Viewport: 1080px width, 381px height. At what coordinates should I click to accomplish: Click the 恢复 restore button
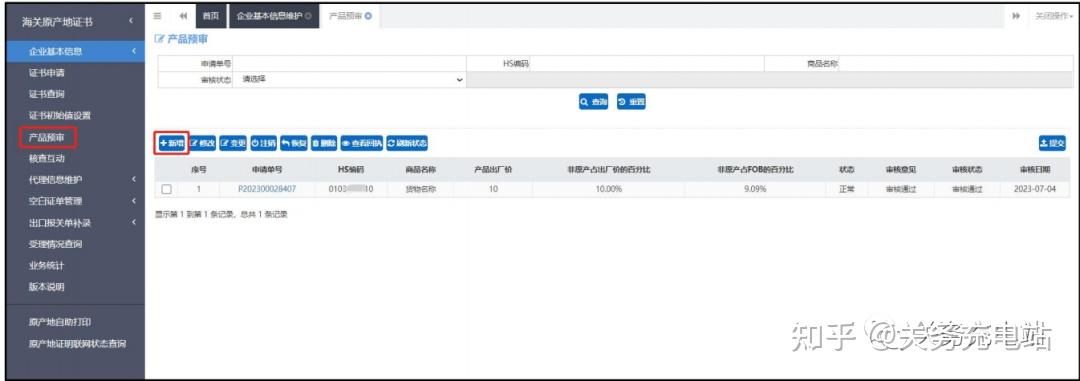(x=293, y=143)
